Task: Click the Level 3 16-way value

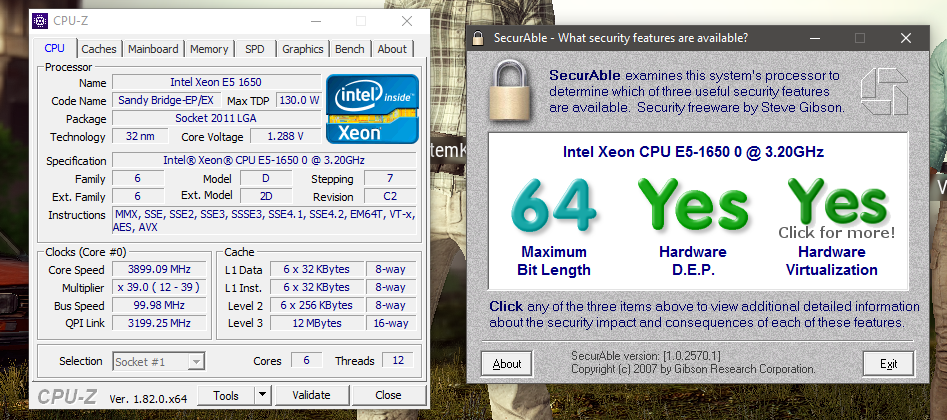Action: [x=391, y=323]
